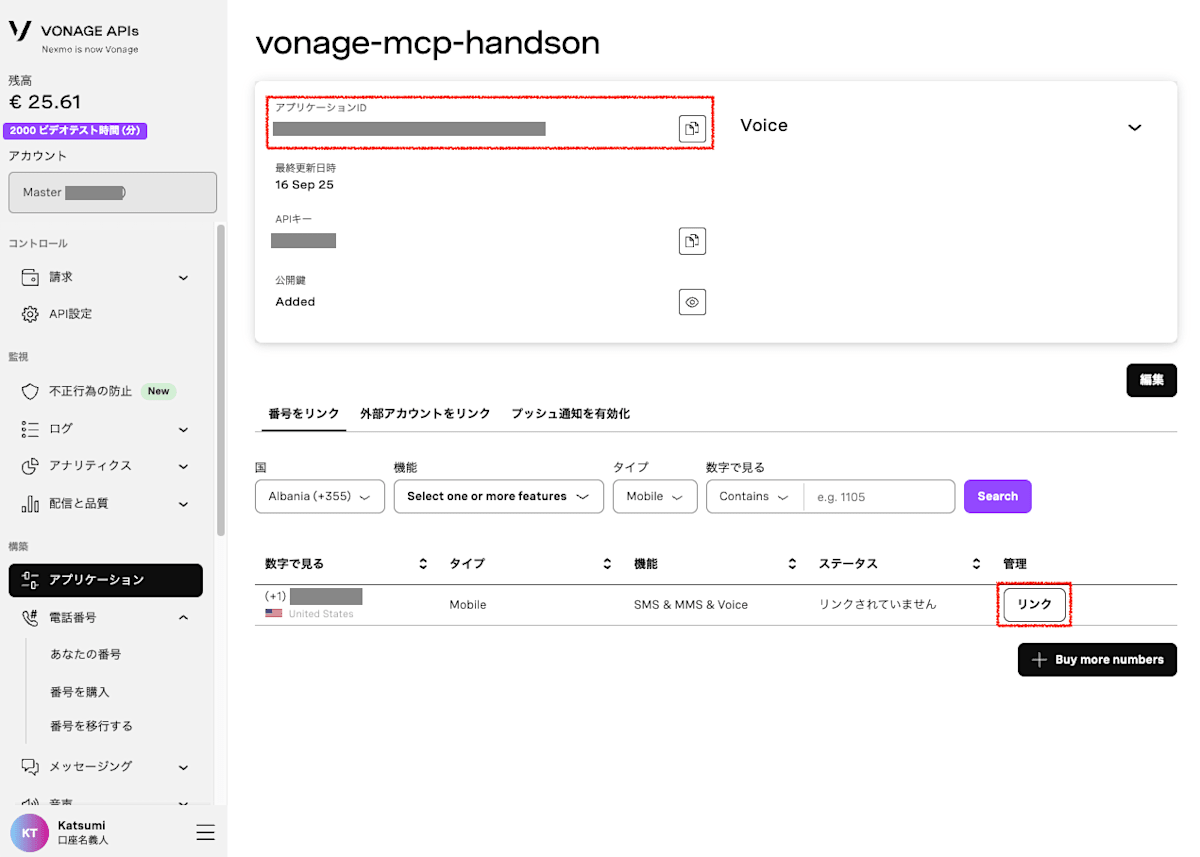This screenshot has width=1200, height=857.
Task: Click the number search field e.g. 1105
Action: click(x=879, y=496)
